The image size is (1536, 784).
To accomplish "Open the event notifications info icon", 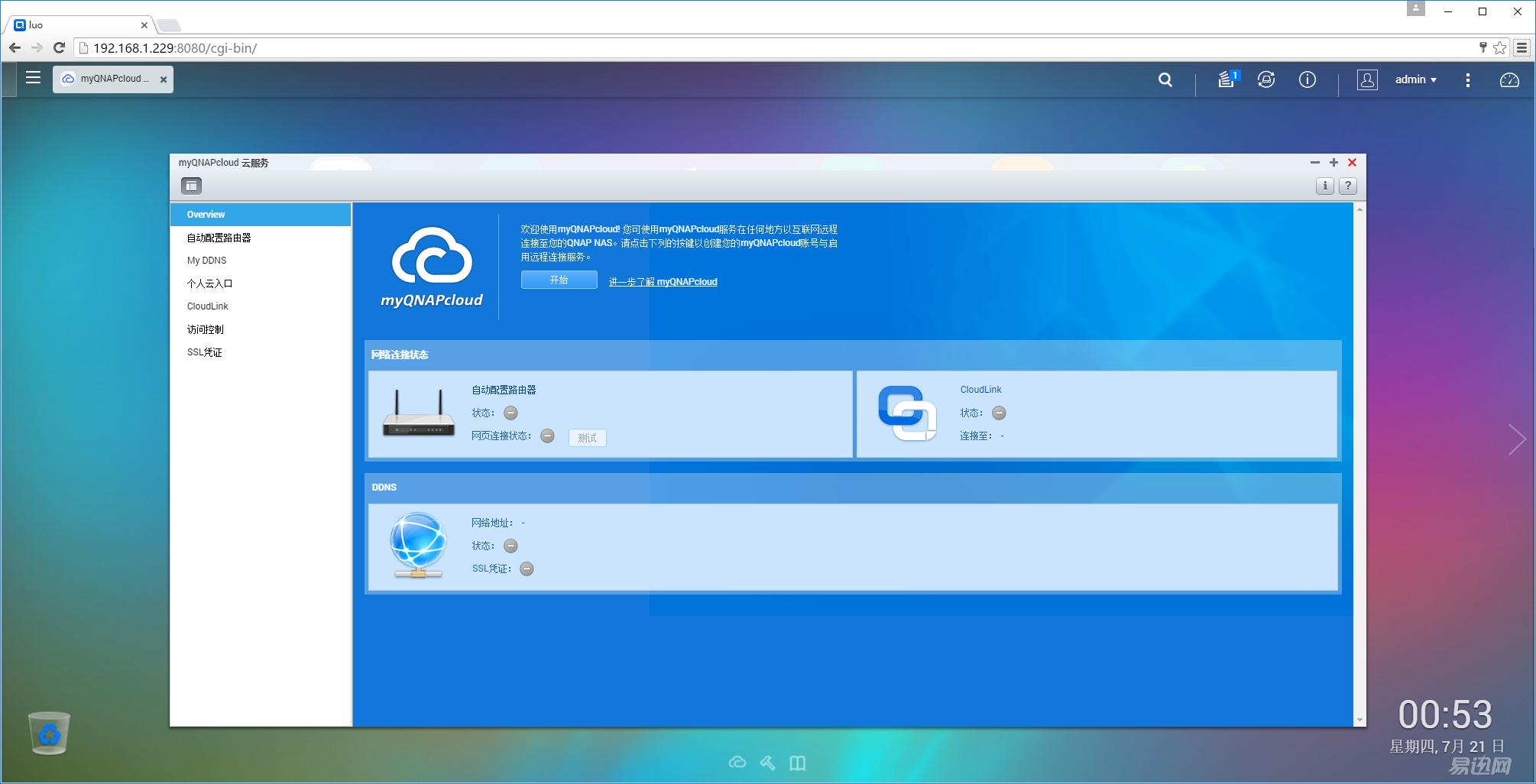I will coord(1308,79).
